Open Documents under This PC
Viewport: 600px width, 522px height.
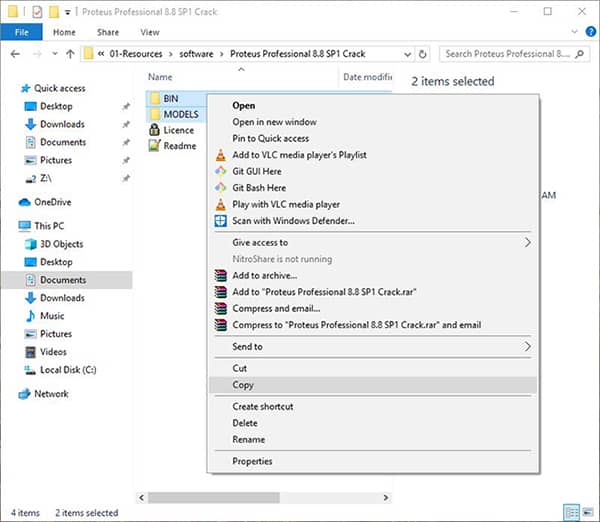tap(67, 280)
